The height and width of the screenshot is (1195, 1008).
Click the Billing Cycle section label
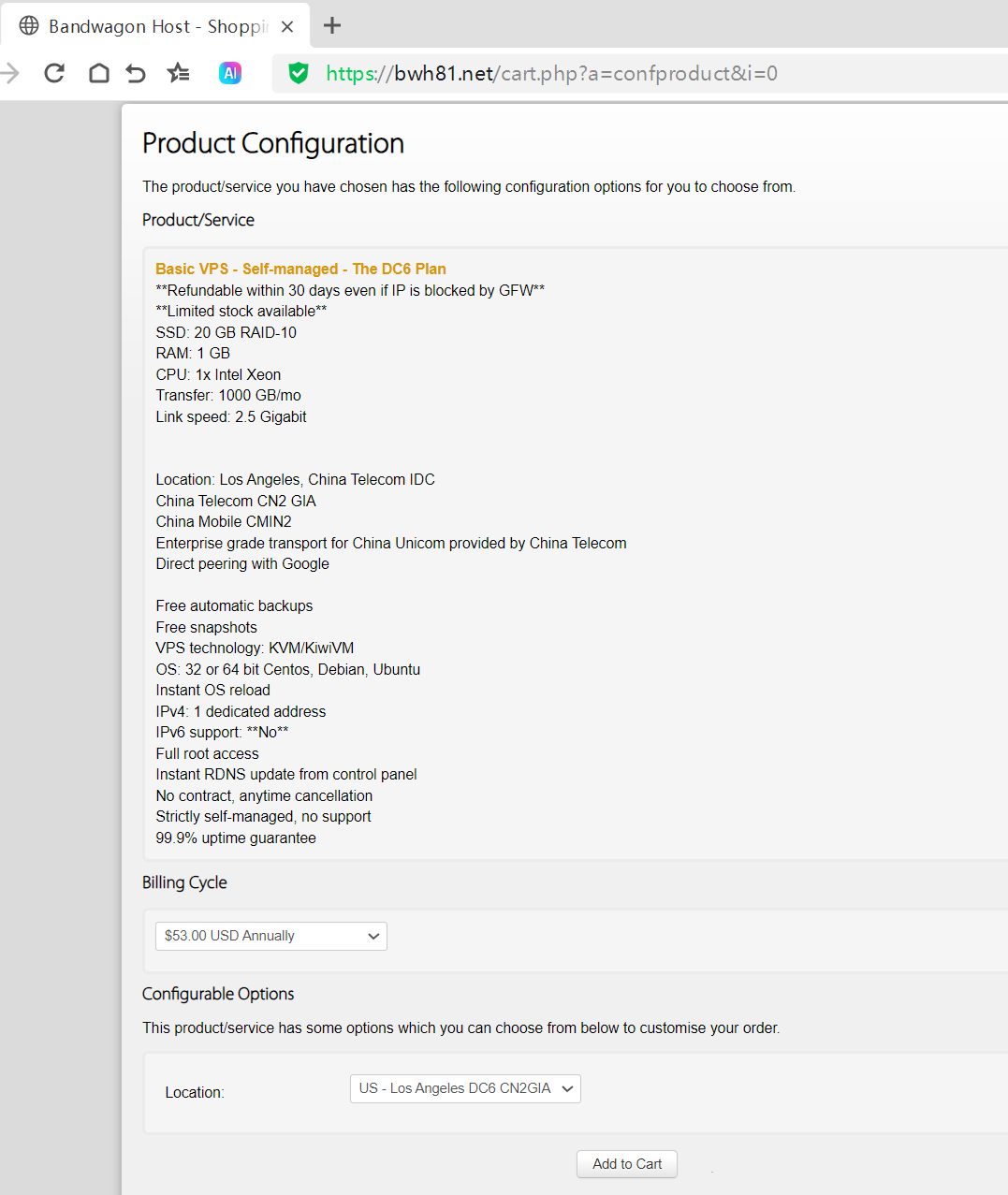coord(184,882)
